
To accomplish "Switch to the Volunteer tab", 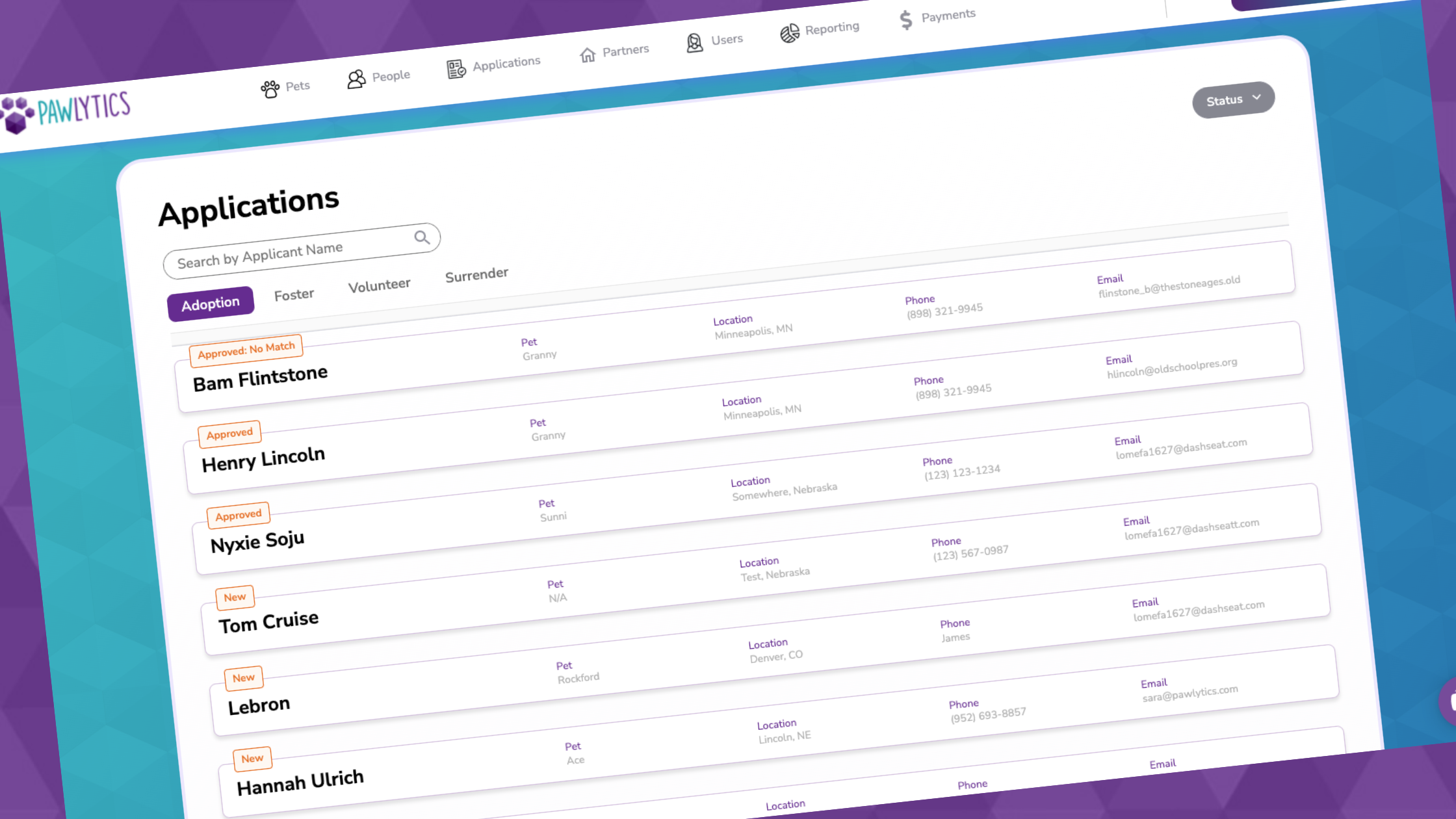I will point(380,285).
